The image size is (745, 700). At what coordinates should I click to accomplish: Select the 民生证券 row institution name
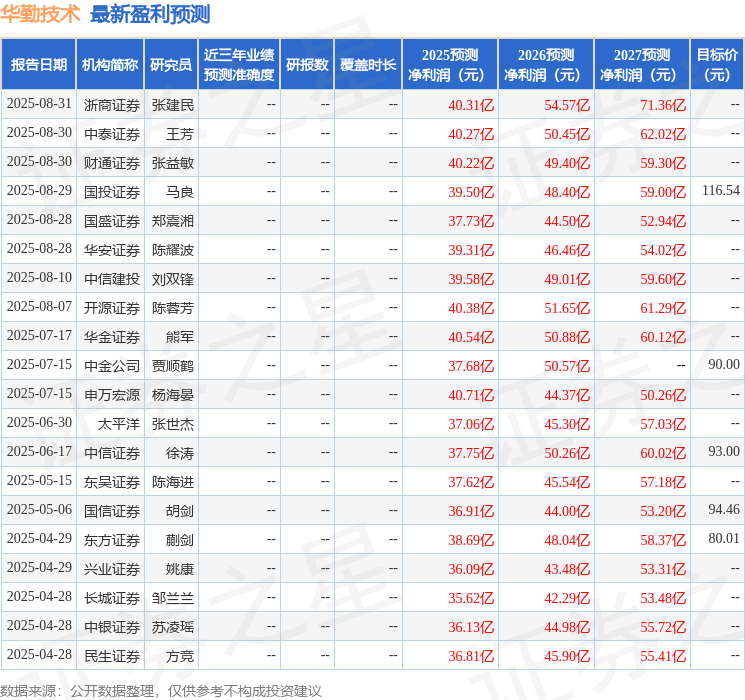pyautogui.click(x=112, y=656)
